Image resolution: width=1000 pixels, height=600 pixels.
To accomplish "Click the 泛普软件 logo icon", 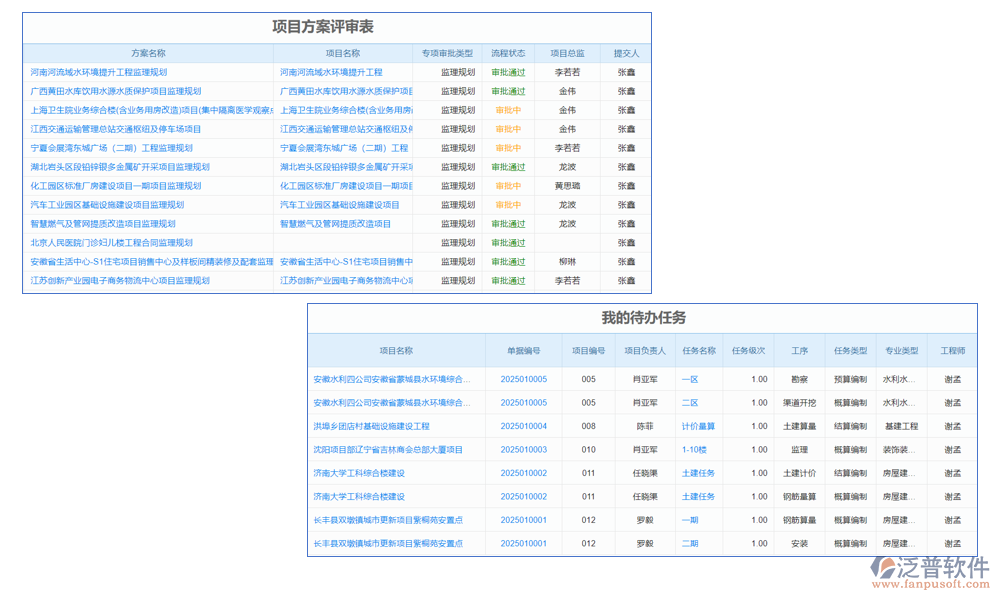I will [x=882, y=565].
